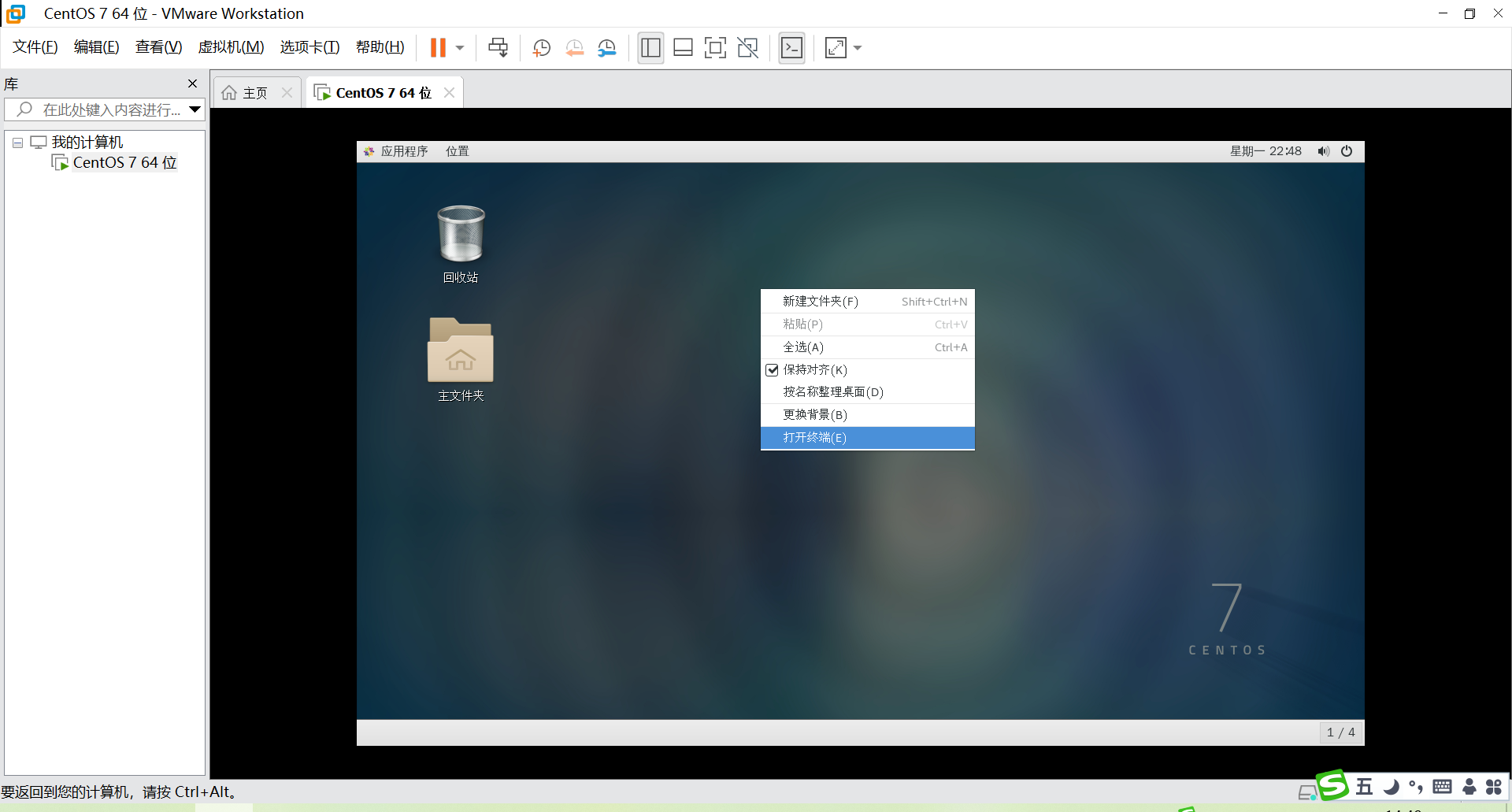Choose 新建文件夹(F) from the context menu
The image size is (1512, 812).
(868, 302)
